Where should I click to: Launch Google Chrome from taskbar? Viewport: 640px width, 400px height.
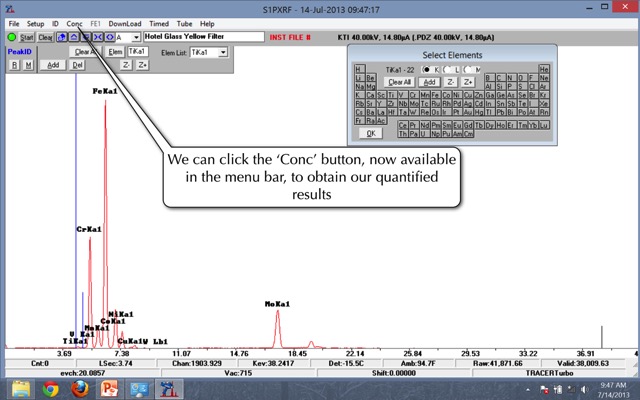[50, 389]
